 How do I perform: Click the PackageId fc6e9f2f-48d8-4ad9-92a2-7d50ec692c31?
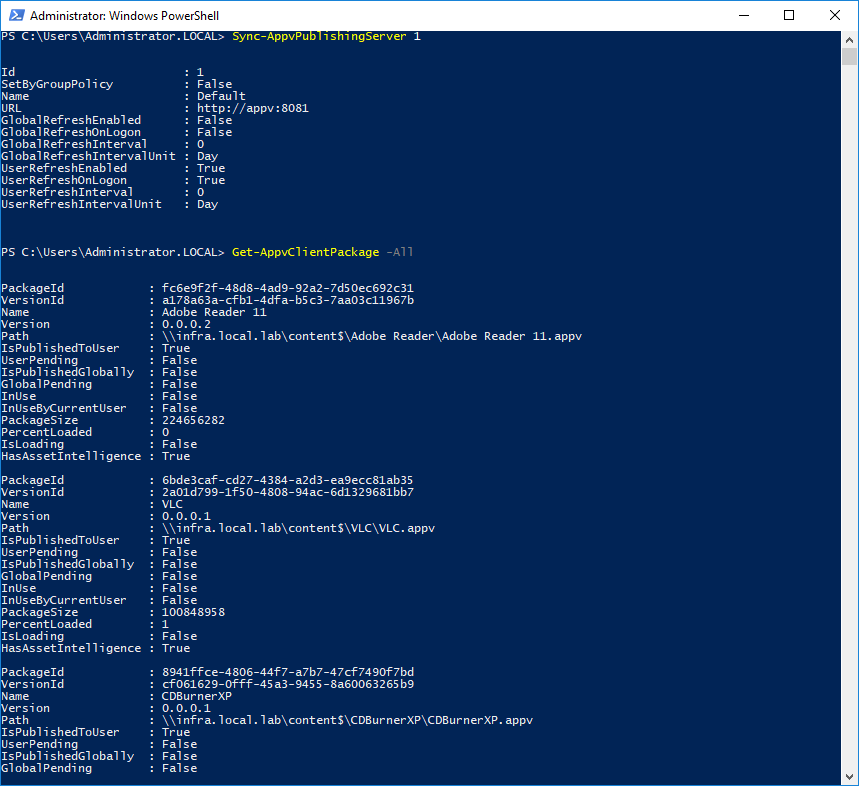click(x=288, y=288)
